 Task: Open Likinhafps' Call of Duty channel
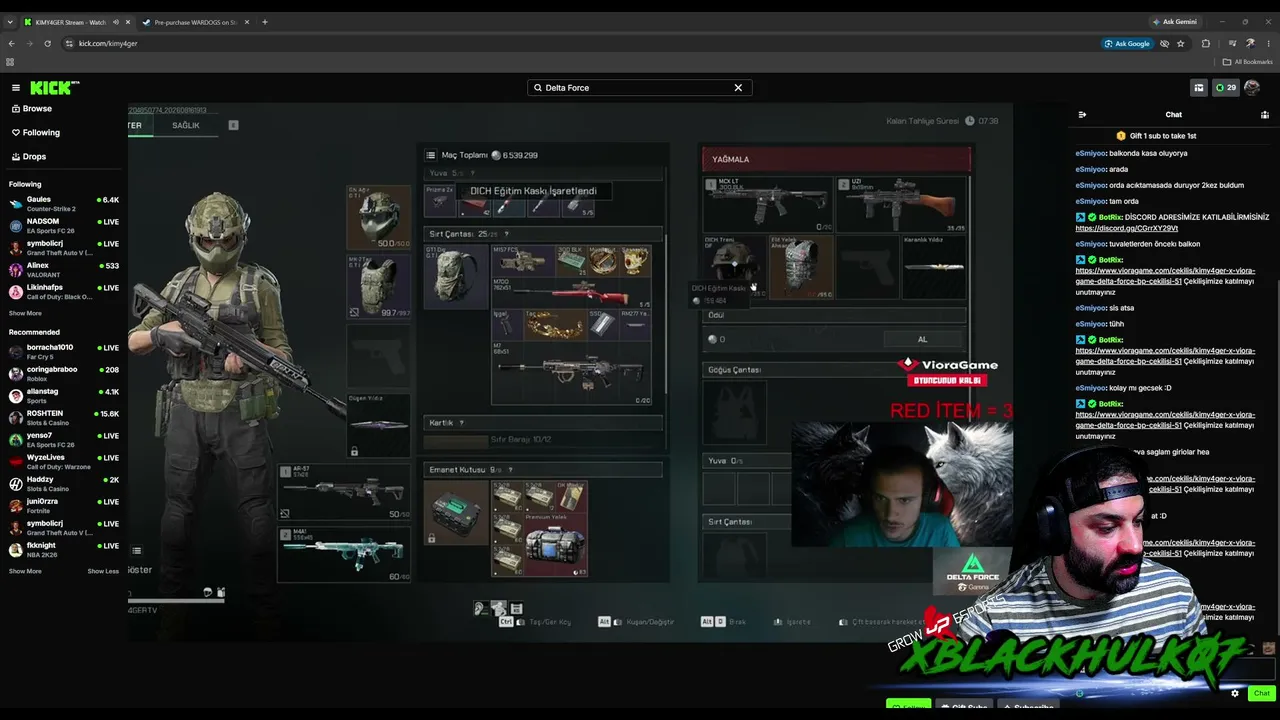click(64, 292)
